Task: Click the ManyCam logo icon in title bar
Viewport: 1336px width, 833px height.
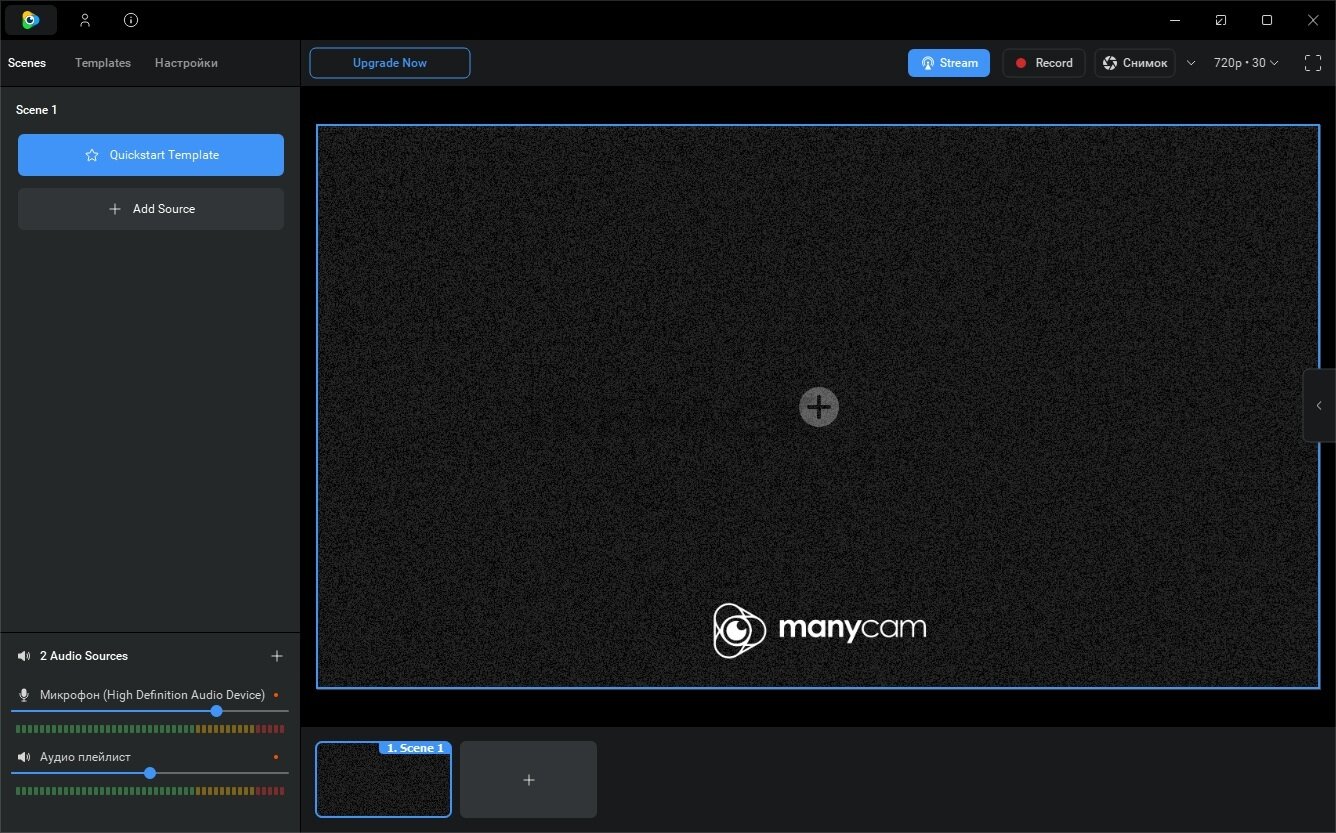Action: pyautogui.click(x=31, y=20)
